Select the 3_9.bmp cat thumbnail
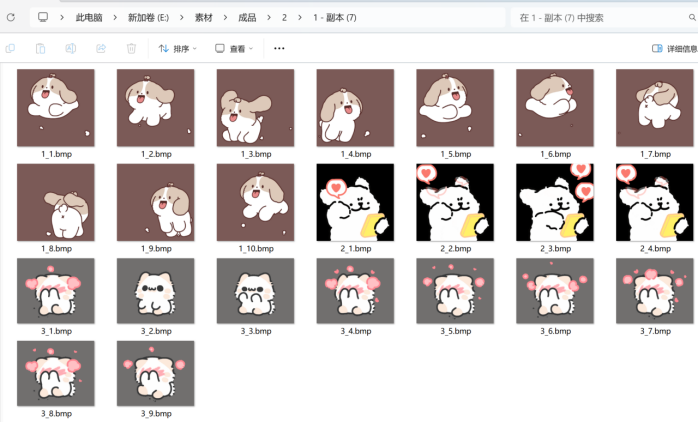 (155, 373)
